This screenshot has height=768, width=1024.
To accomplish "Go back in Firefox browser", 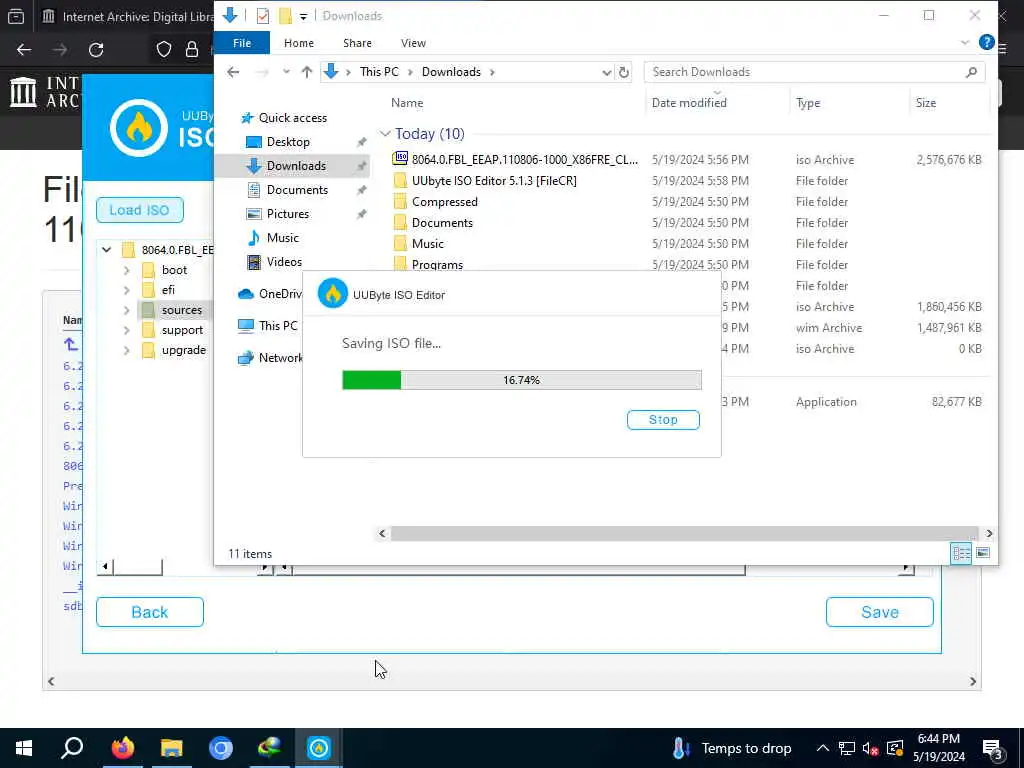I will [x=24, y=50].
